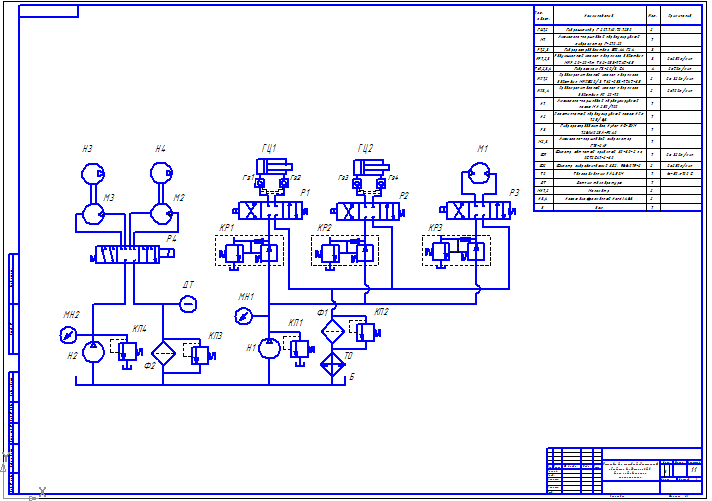Select the КП3 designation text

pos(215,336)
